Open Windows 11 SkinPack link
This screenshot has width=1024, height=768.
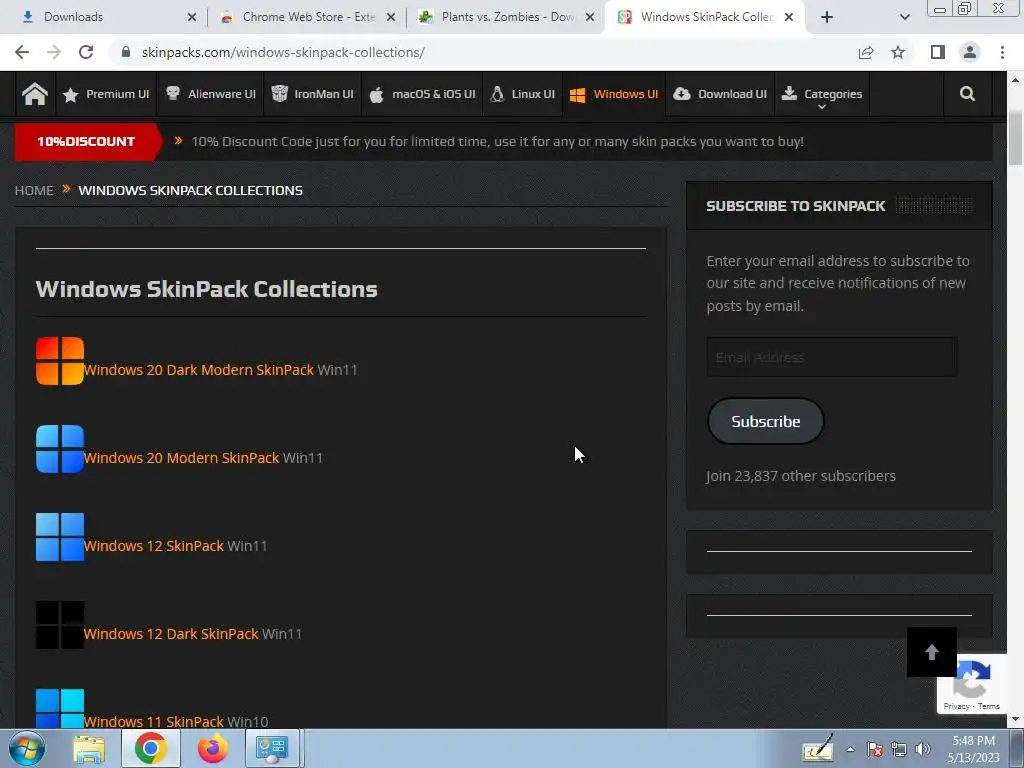153,722
